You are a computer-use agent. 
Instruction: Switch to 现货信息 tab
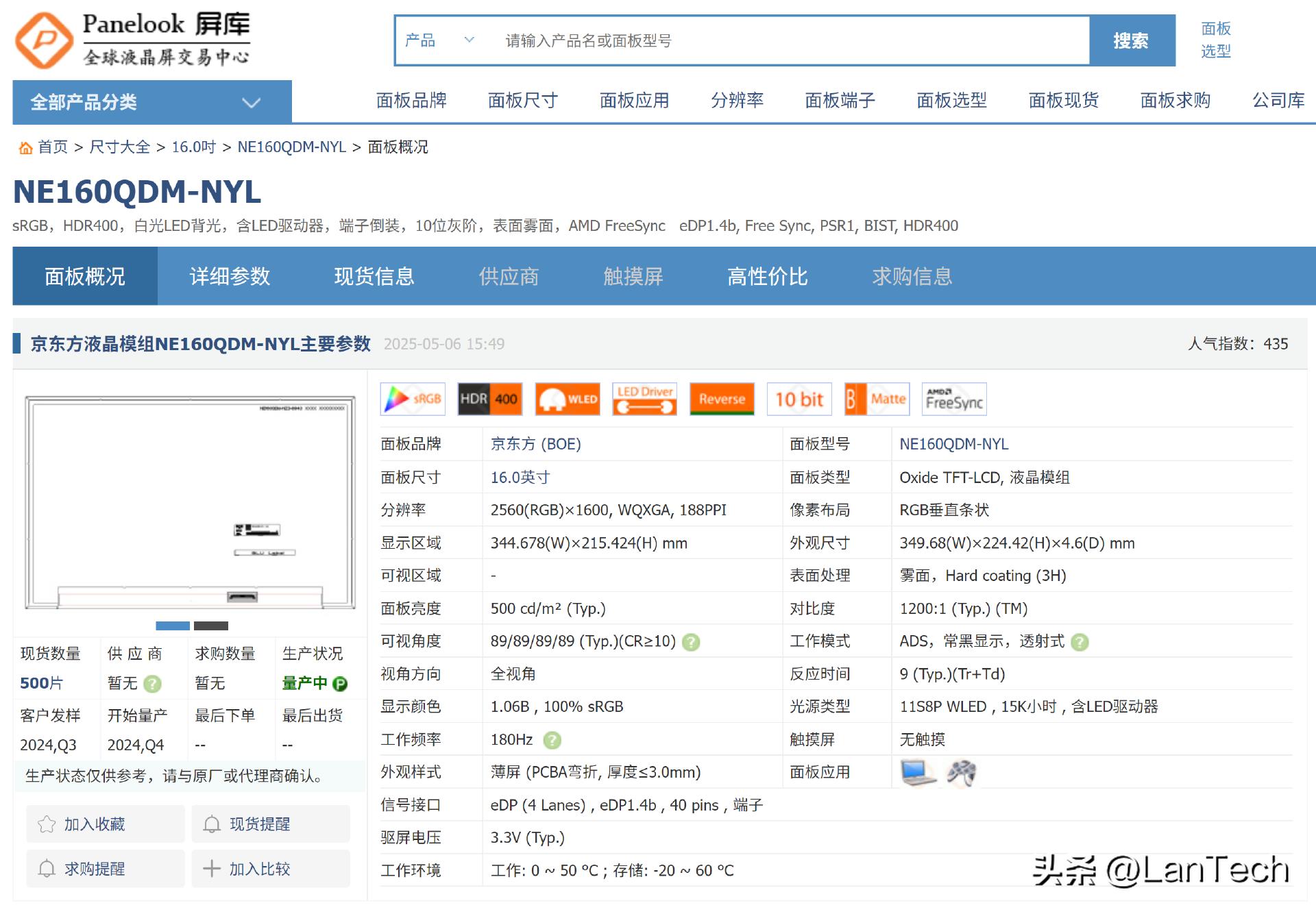(374, 276)
